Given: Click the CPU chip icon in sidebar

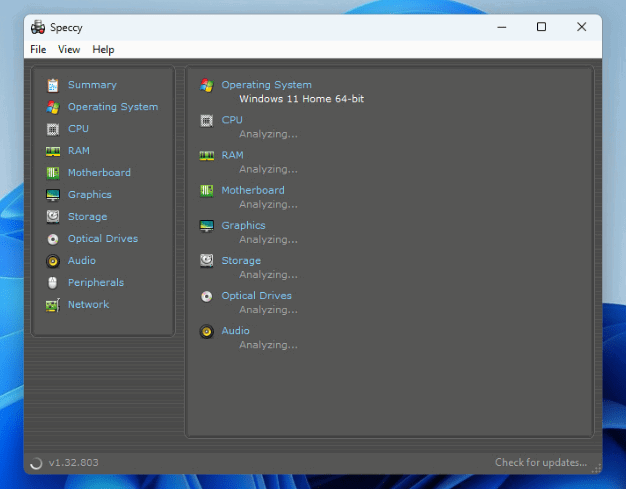Looking at the screenshot, I should click(53, 129).
